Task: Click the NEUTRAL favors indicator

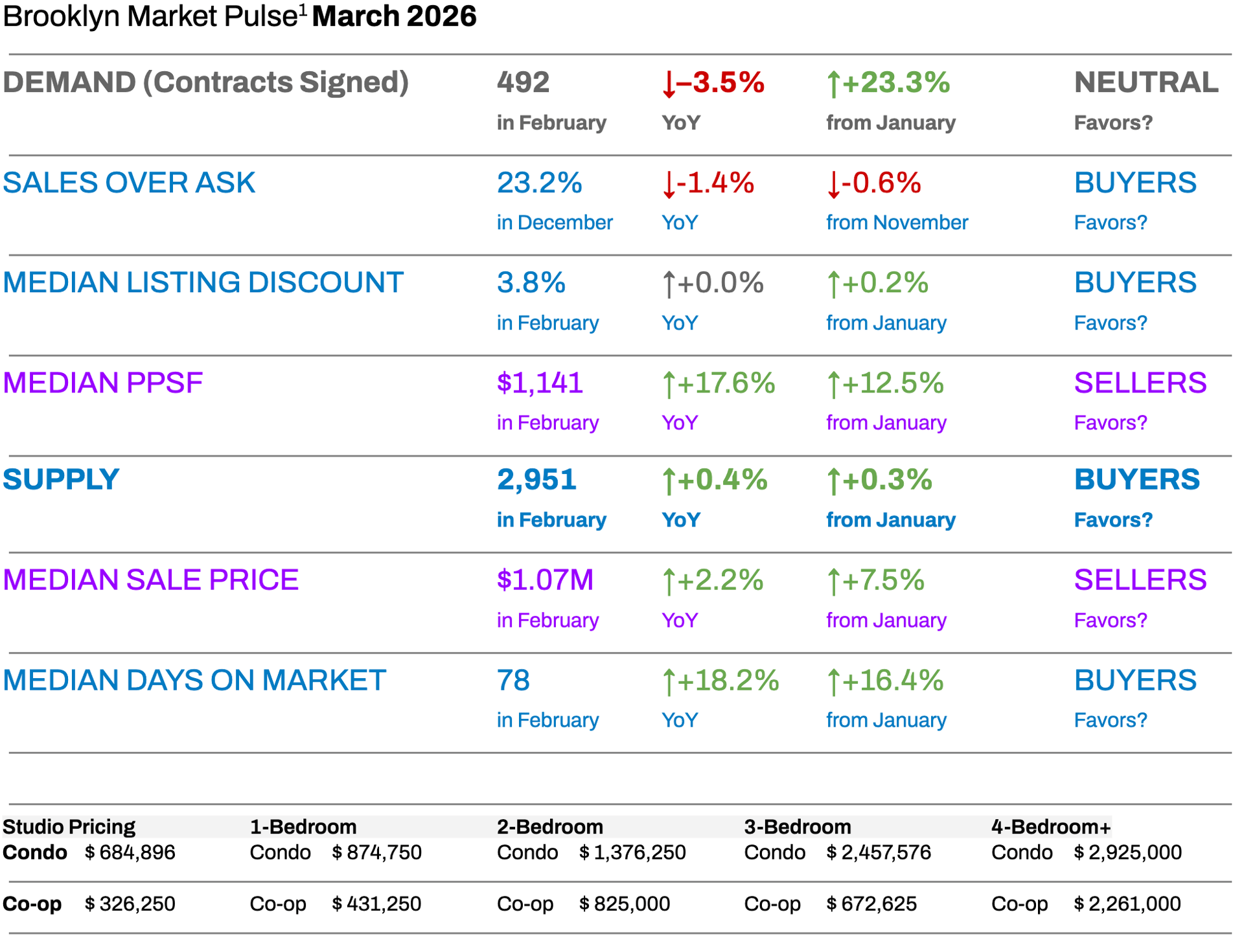Action: tap(1146, 82)
